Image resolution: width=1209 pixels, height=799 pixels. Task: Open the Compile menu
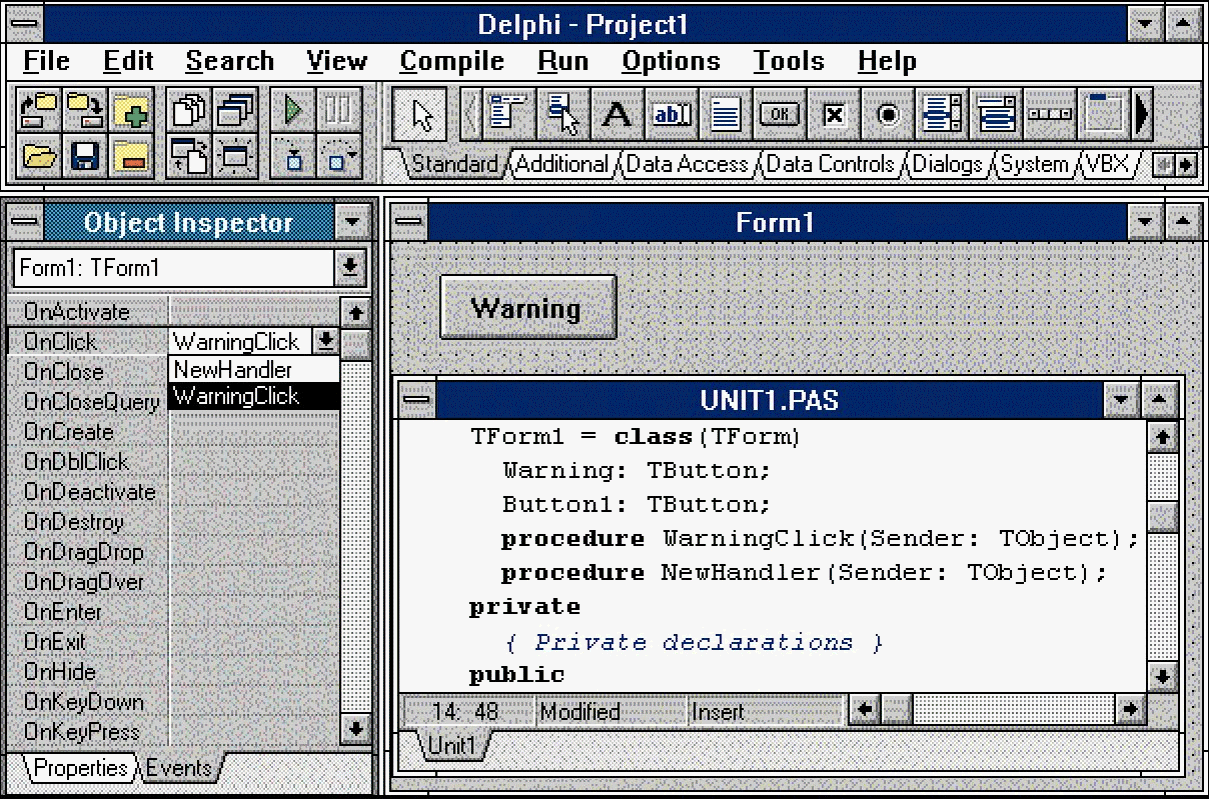[451, 61]
